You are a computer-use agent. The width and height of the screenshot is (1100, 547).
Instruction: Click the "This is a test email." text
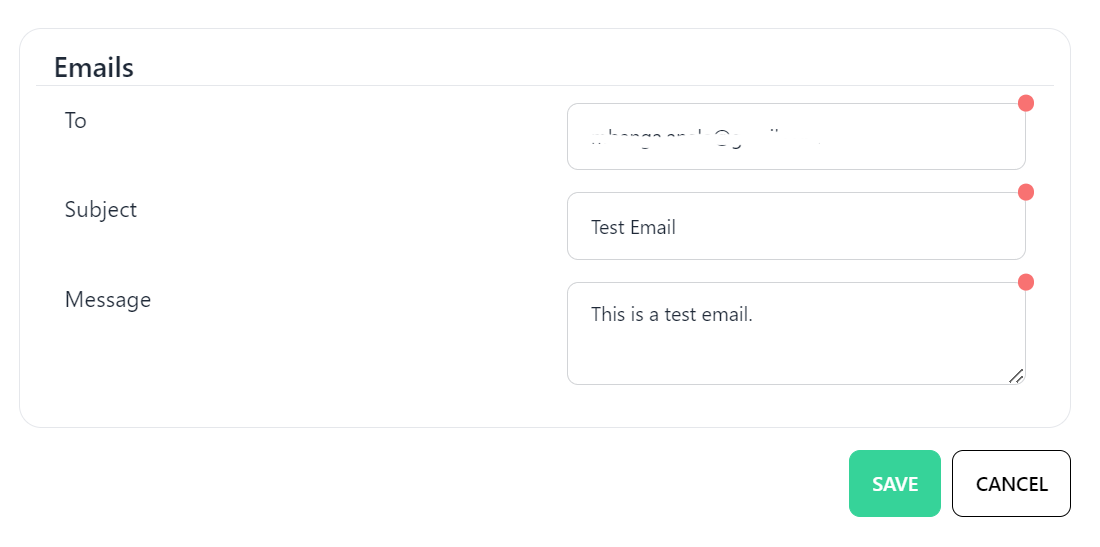point(671,314)
